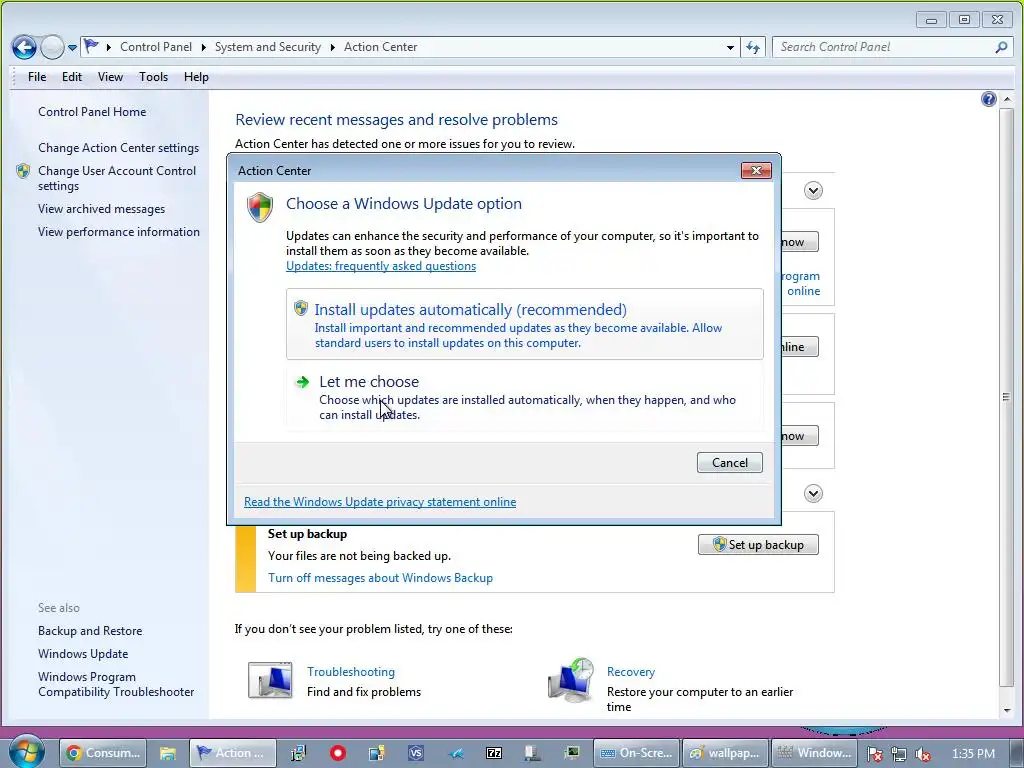Click Control Panel in breadcrumb path
This screenshot has height=768, width=1024.
click(156, 47)
